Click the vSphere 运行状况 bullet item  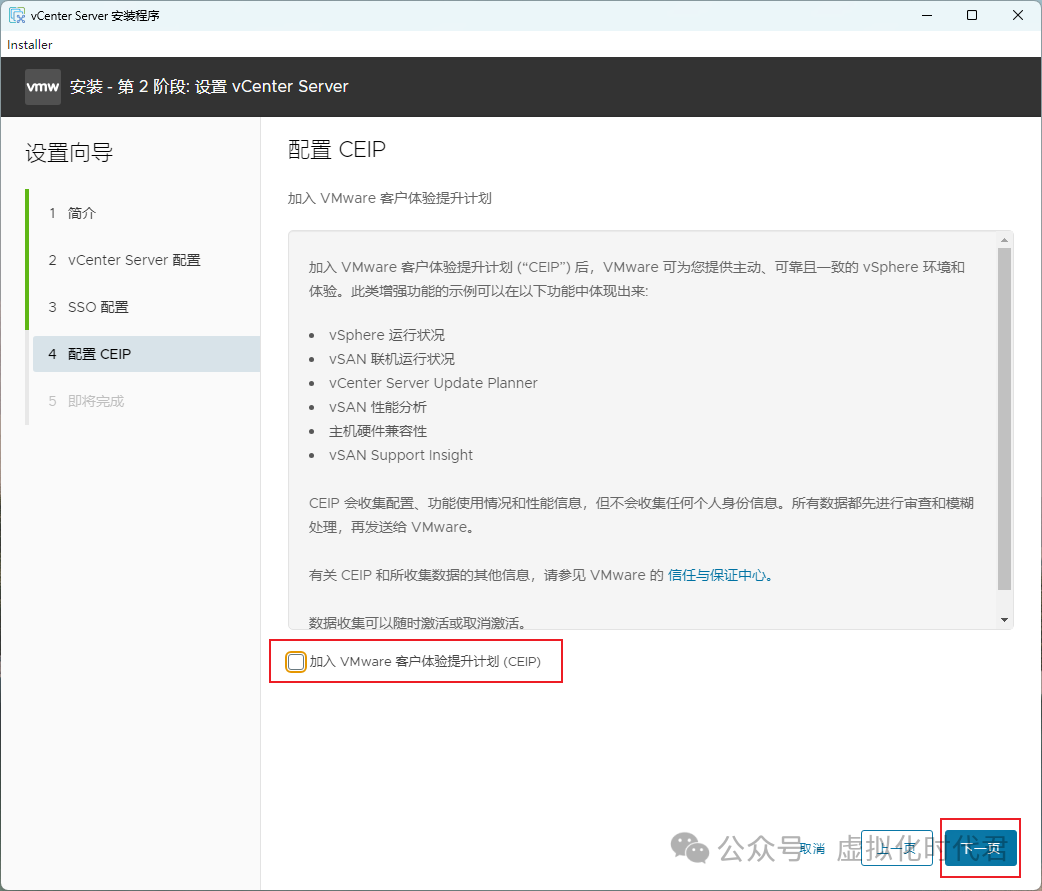387,336
